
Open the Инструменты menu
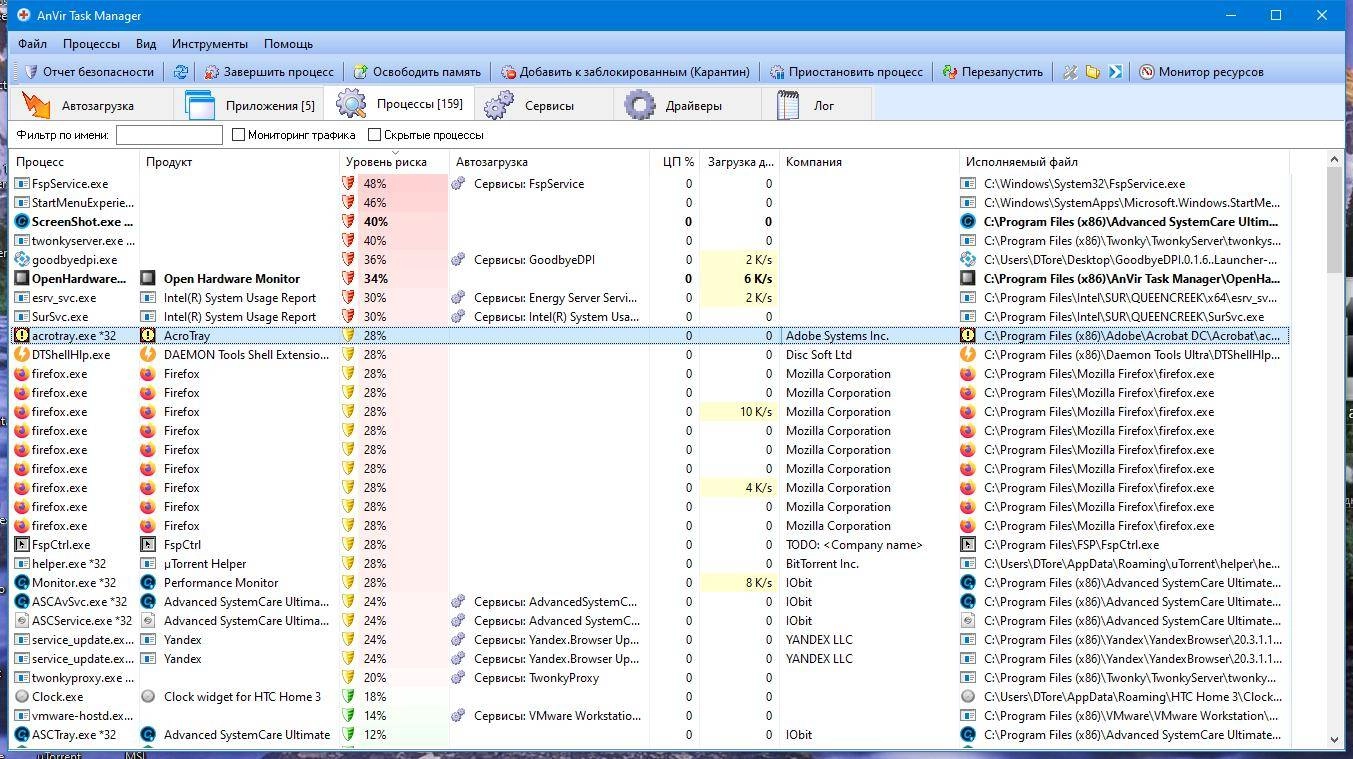tap(210, 44)
